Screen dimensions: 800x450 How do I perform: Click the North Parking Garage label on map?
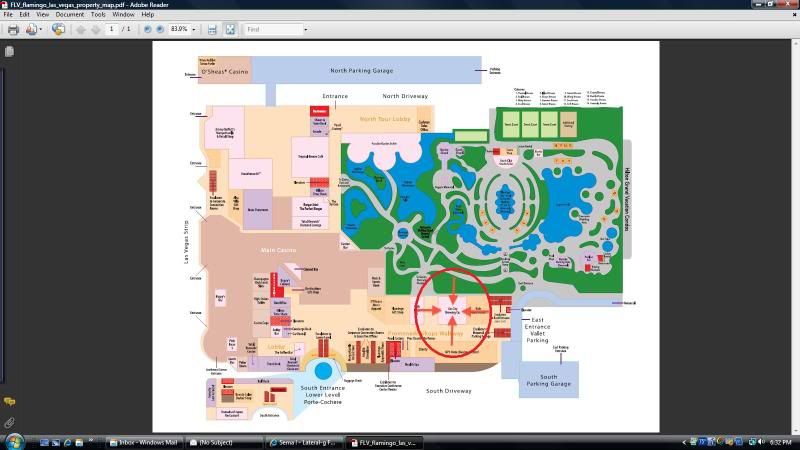(361, 70)
